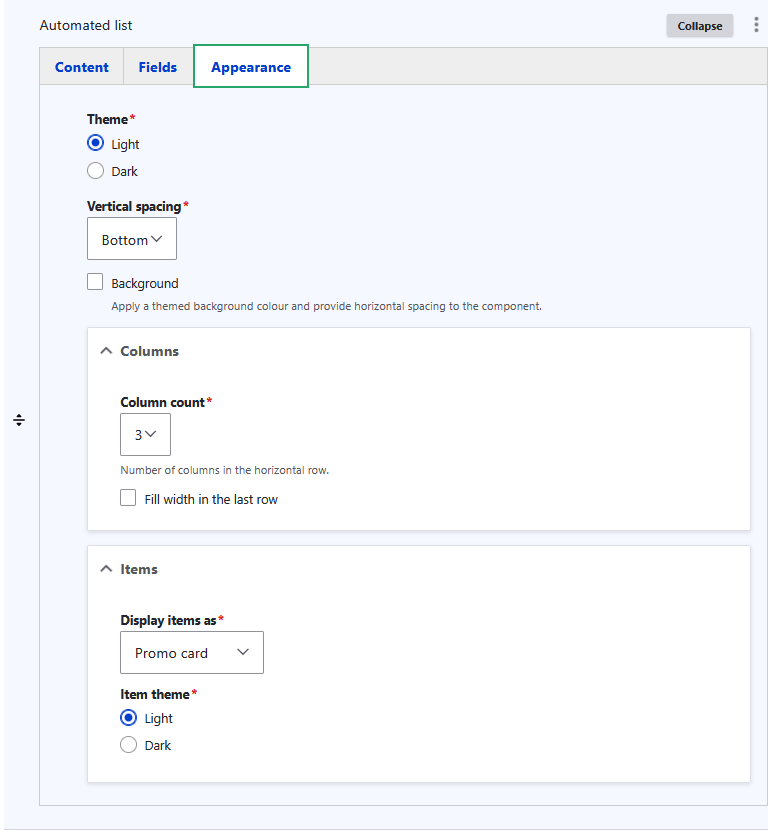Viewport: 775px width, 832px height.
Task: Collapse the Automated list component
Action: [700, 26]
